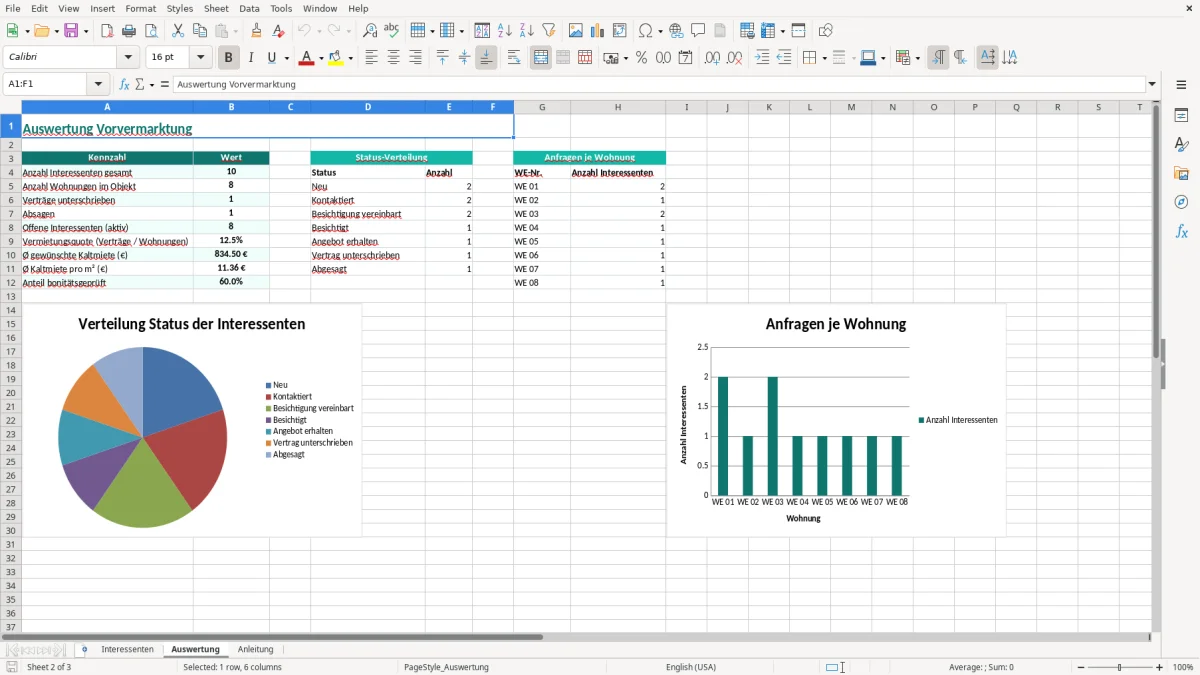
Task: Expand the Borders dropdown arrow
Action: coord(823,58)
